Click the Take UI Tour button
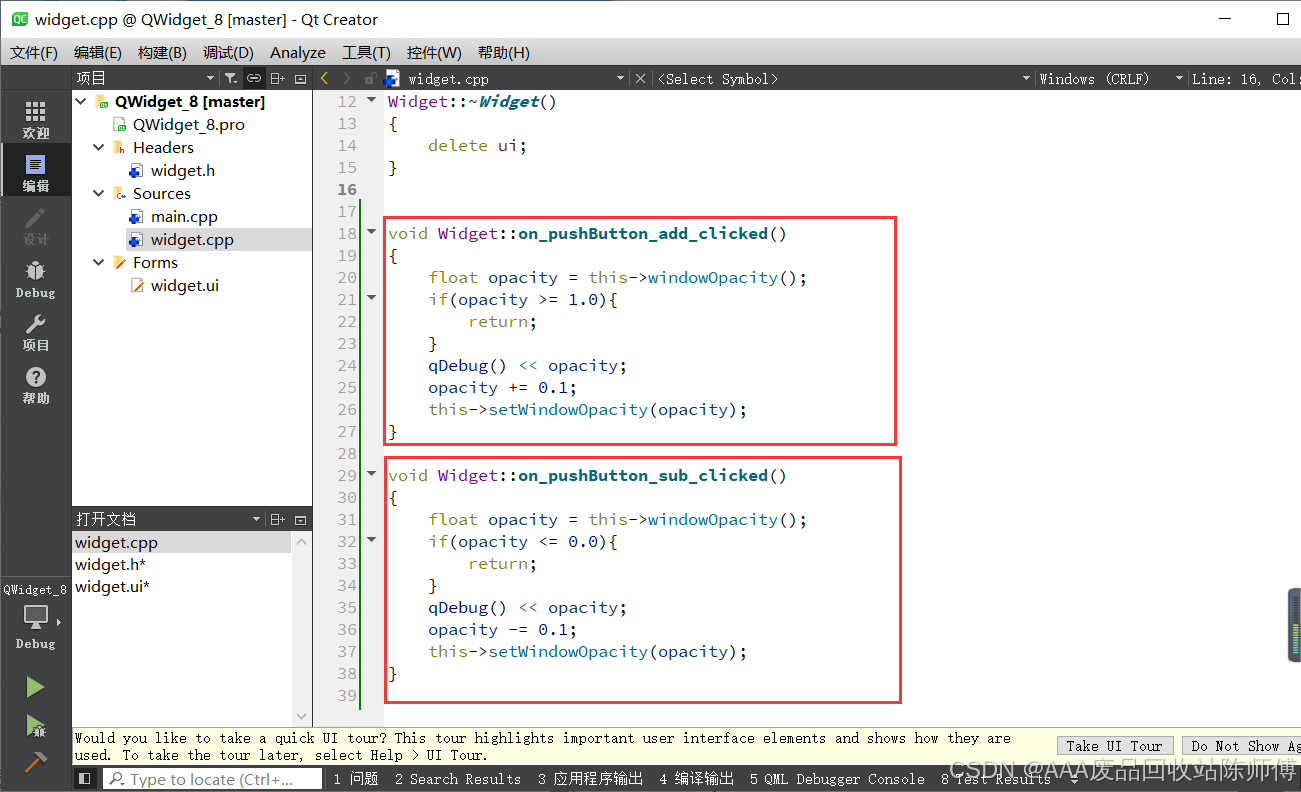Screen dimensions: 1301x792 click(x=1114, y=745)
